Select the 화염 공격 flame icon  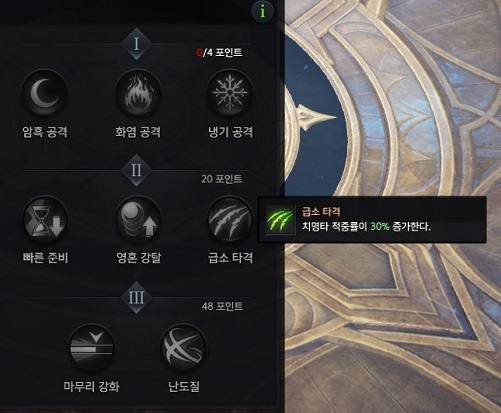[138, 93]
